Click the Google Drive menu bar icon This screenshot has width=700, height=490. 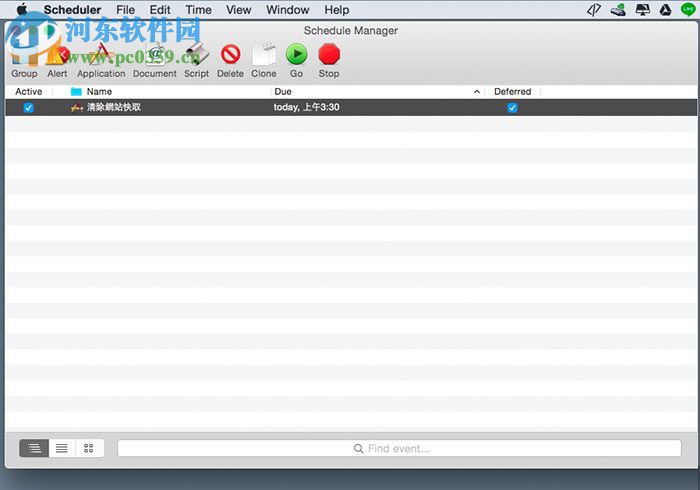click(665, 9)
